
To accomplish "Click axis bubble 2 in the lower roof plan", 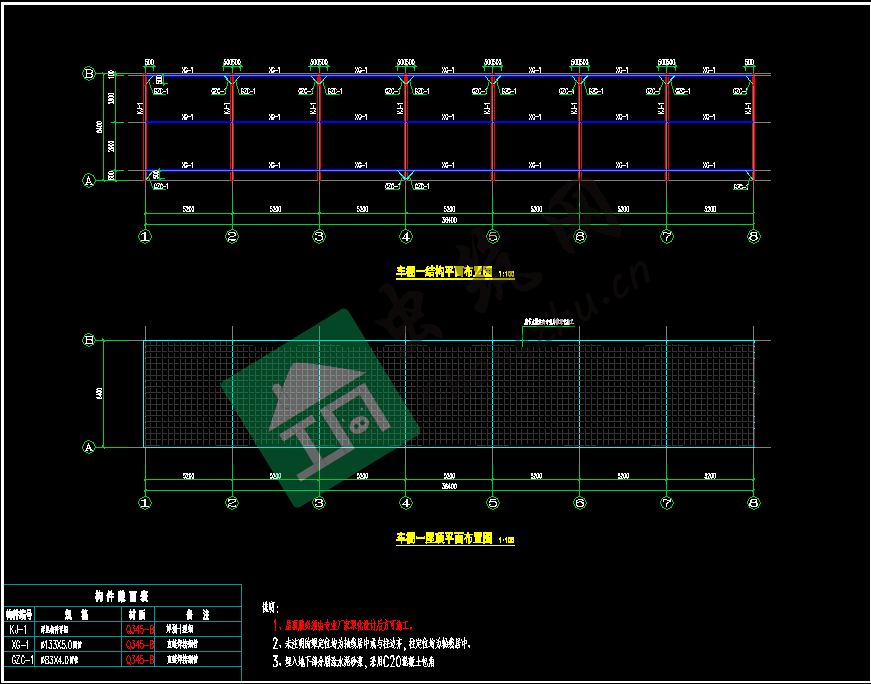I will pyautogui.click(x=232, y=503).
